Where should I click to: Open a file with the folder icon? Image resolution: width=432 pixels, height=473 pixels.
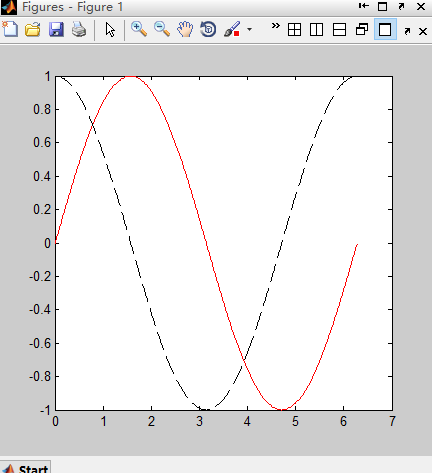coord(33,30)
